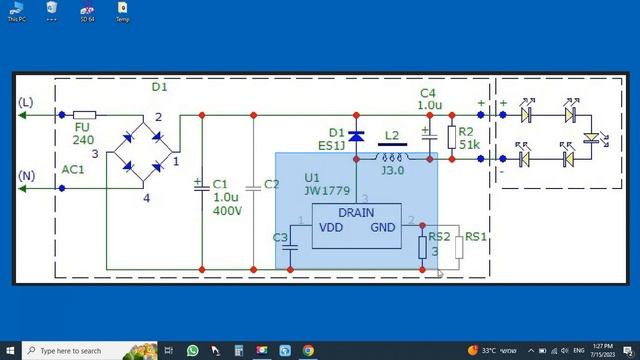Click the FU fuse symbol in schematic
This screenshot has height=360, width=640.
[x=84, y=115]
